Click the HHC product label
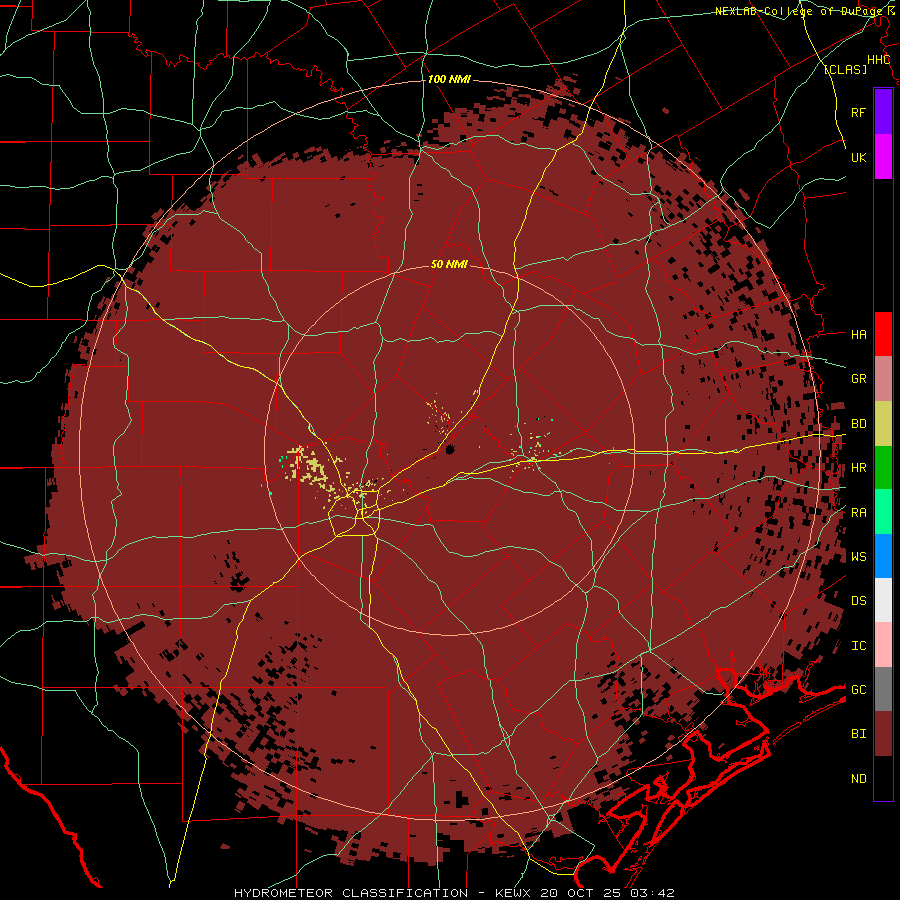 [x=878, y=60]
